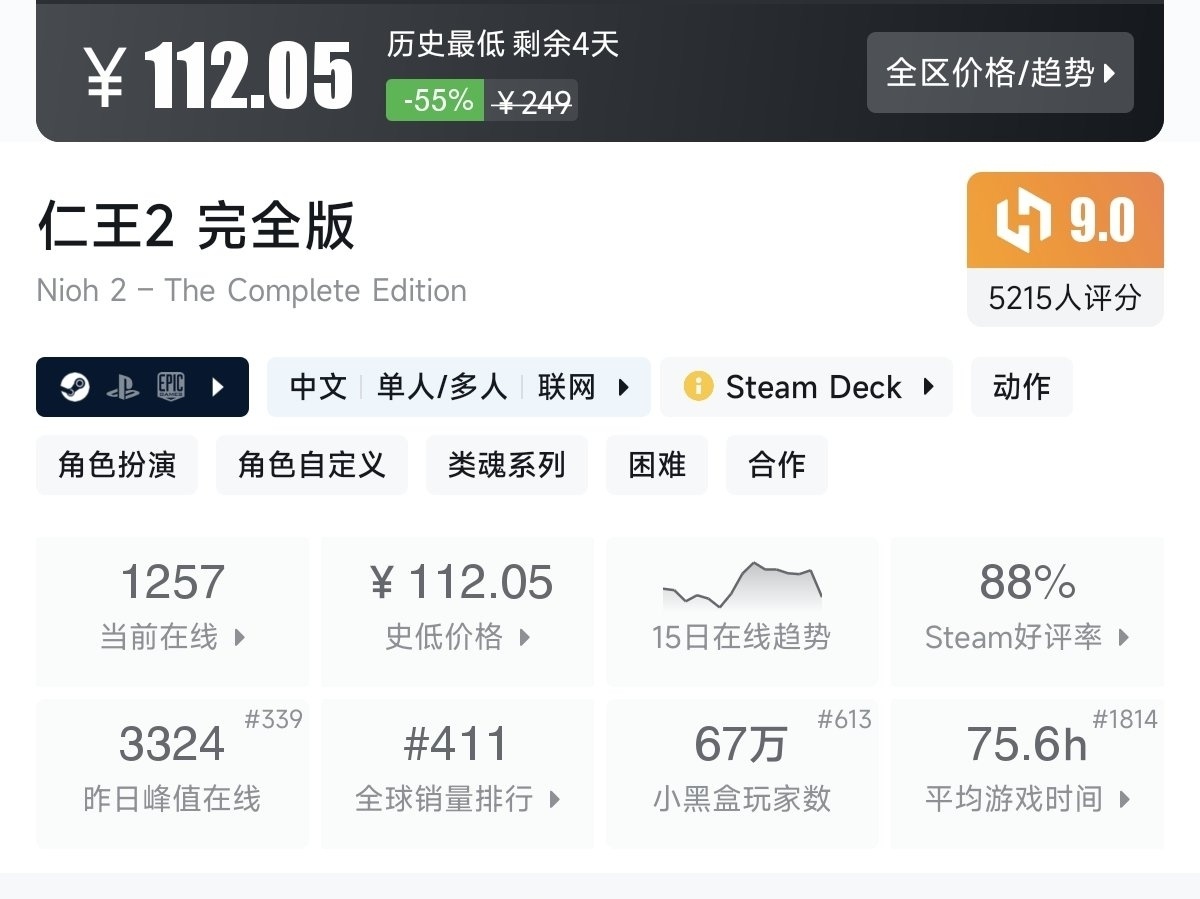This screenshot has height=899, width=1200.
Task: Click the Steam Deck info icon
Action: tap(698, 387)
